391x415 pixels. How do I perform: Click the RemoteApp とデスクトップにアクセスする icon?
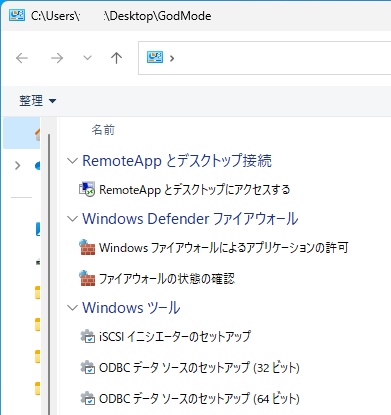87,189
